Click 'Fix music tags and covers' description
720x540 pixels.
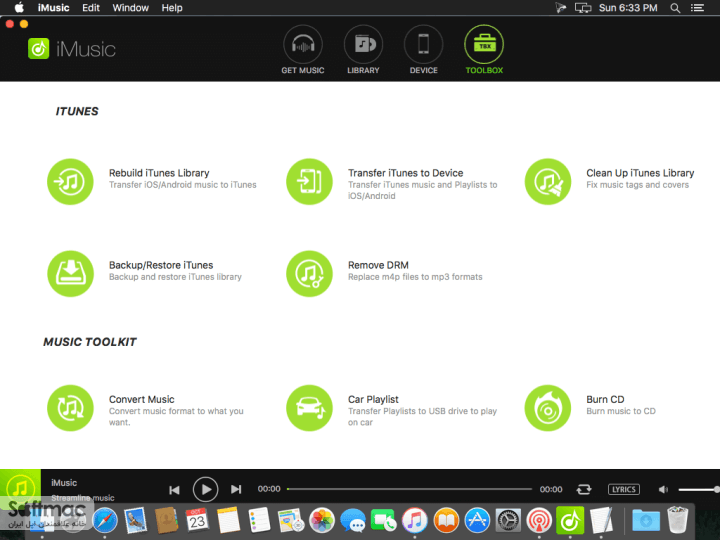click(637, 185)
